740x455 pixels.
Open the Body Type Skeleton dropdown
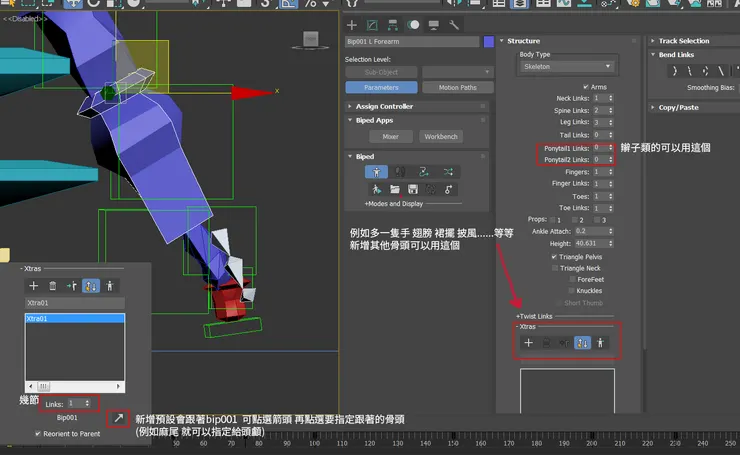(566, 67)
